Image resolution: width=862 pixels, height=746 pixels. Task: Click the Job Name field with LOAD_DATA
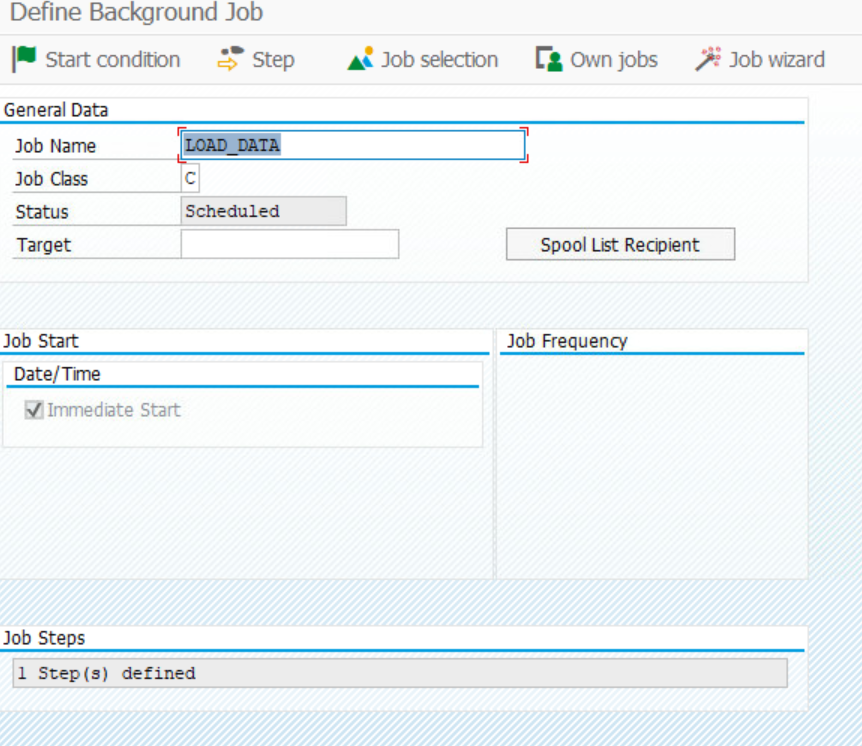353,145
